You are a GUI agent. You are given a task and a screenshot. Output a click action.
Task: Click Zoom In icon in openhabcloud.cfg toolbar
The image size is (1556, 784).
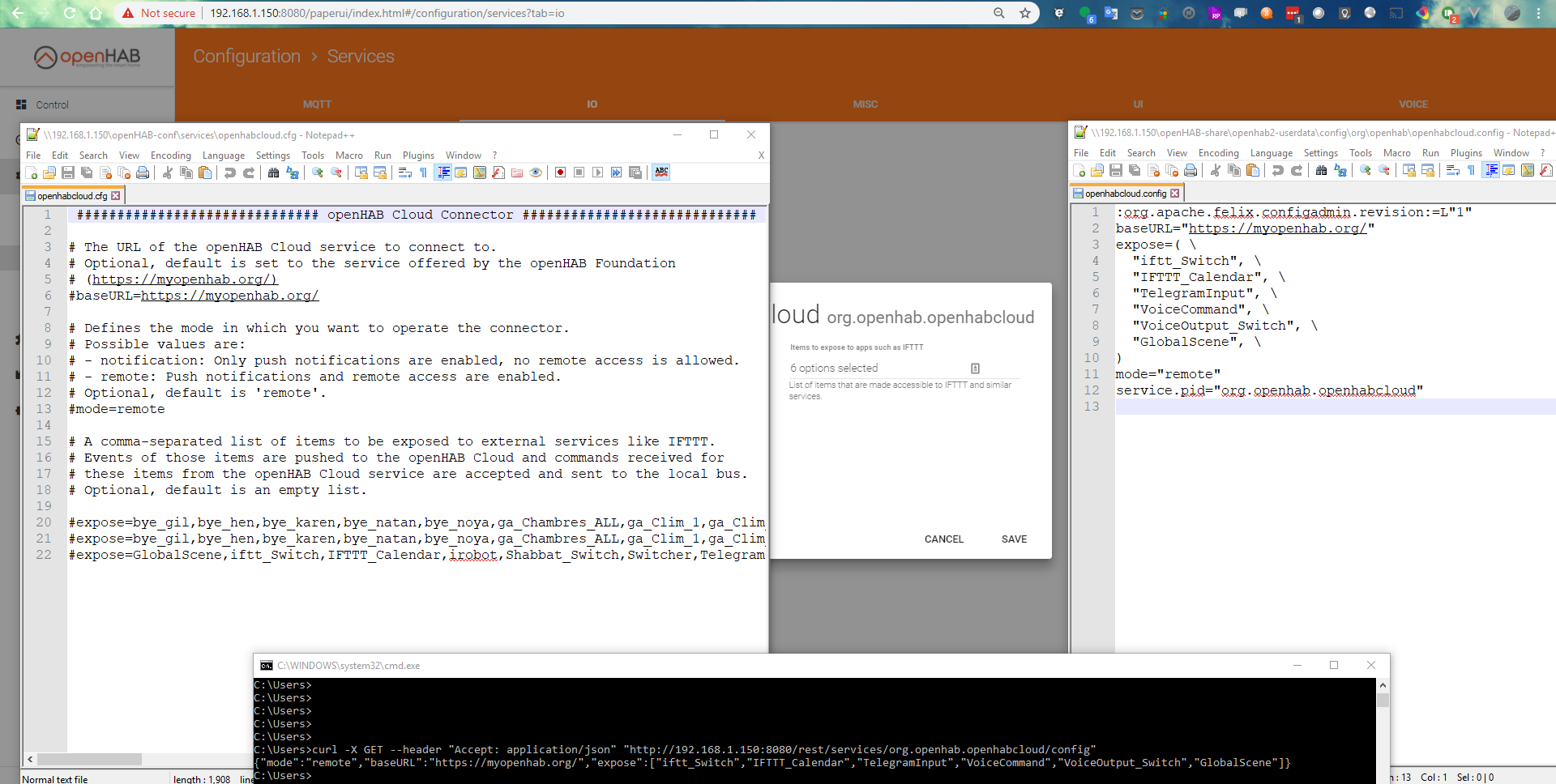[318, 173]
